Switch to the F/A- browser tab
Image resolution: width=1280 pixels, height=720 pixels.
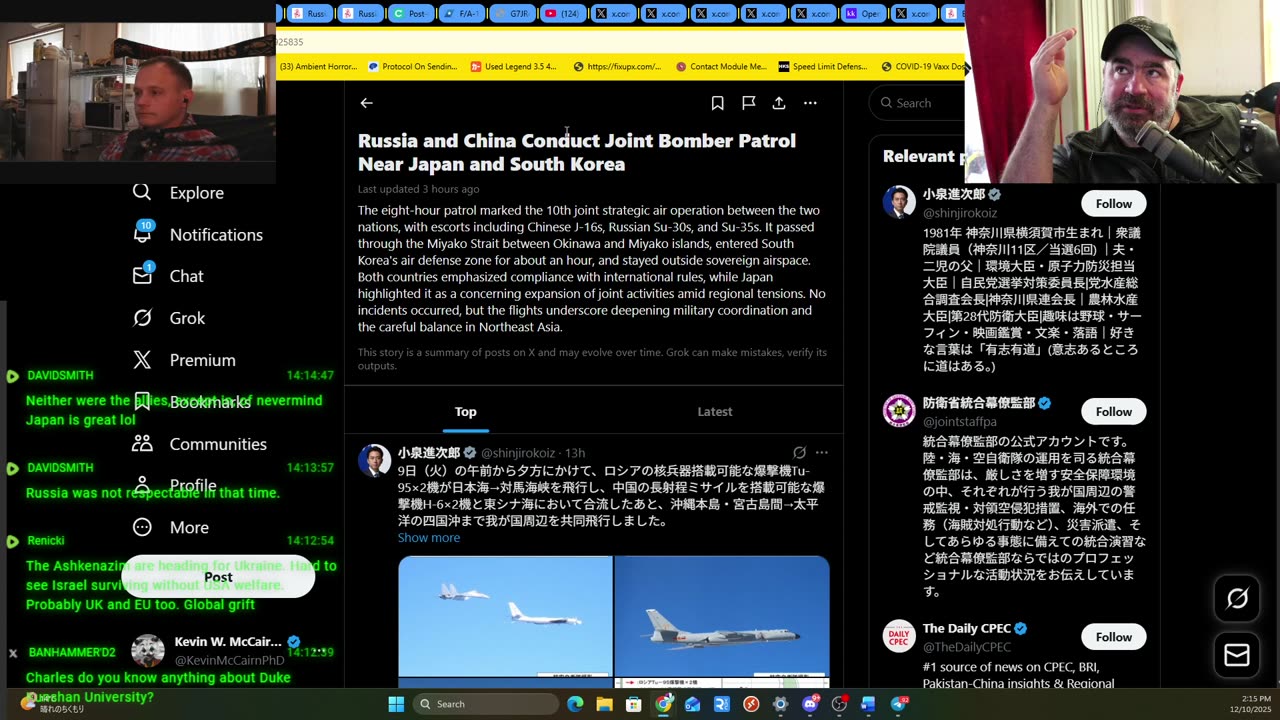[461, 13]
